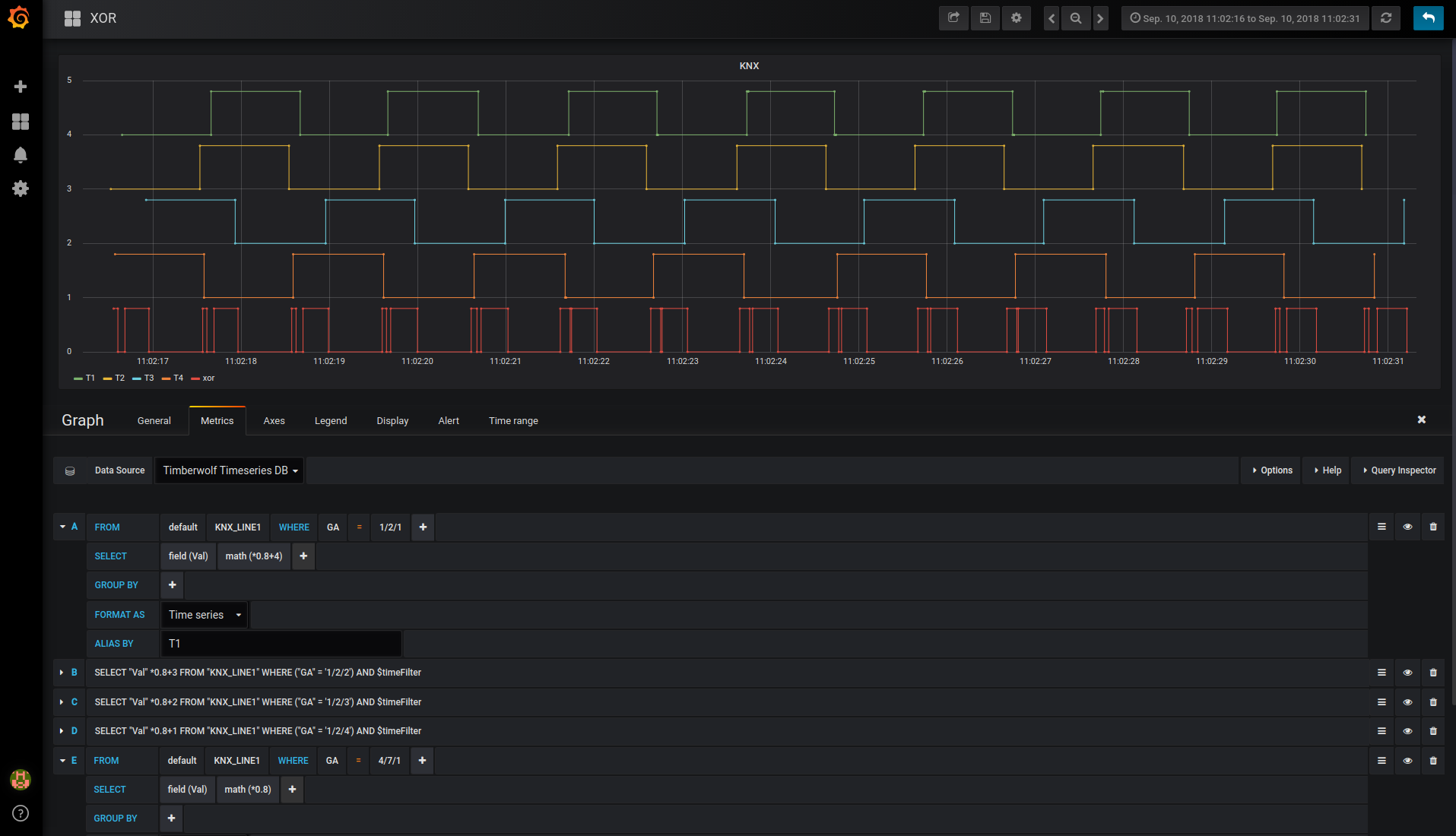Hide query C using the eye icon

1407,702
